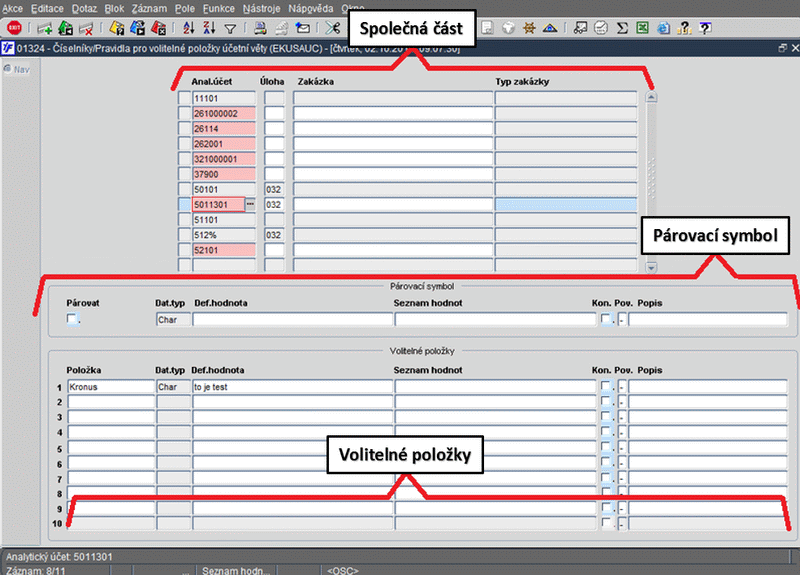
Task: Click the context help window icon
Action: [x=705, y=28]
